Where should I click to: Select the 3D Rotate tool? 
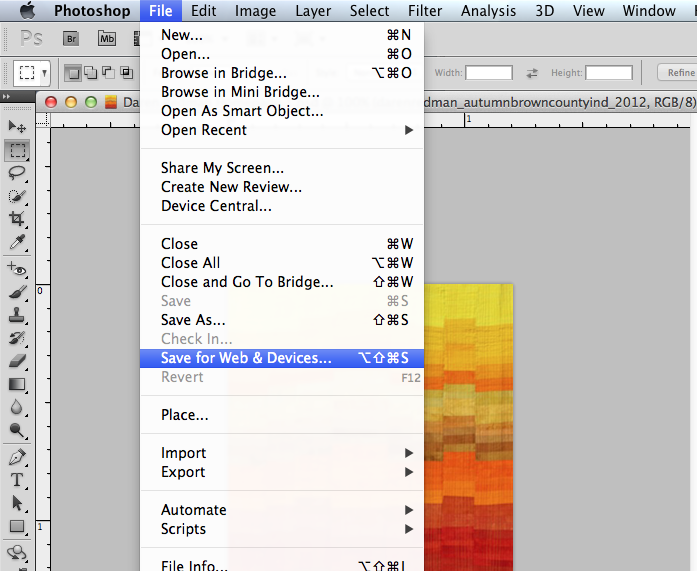click(x=17, y=552)
